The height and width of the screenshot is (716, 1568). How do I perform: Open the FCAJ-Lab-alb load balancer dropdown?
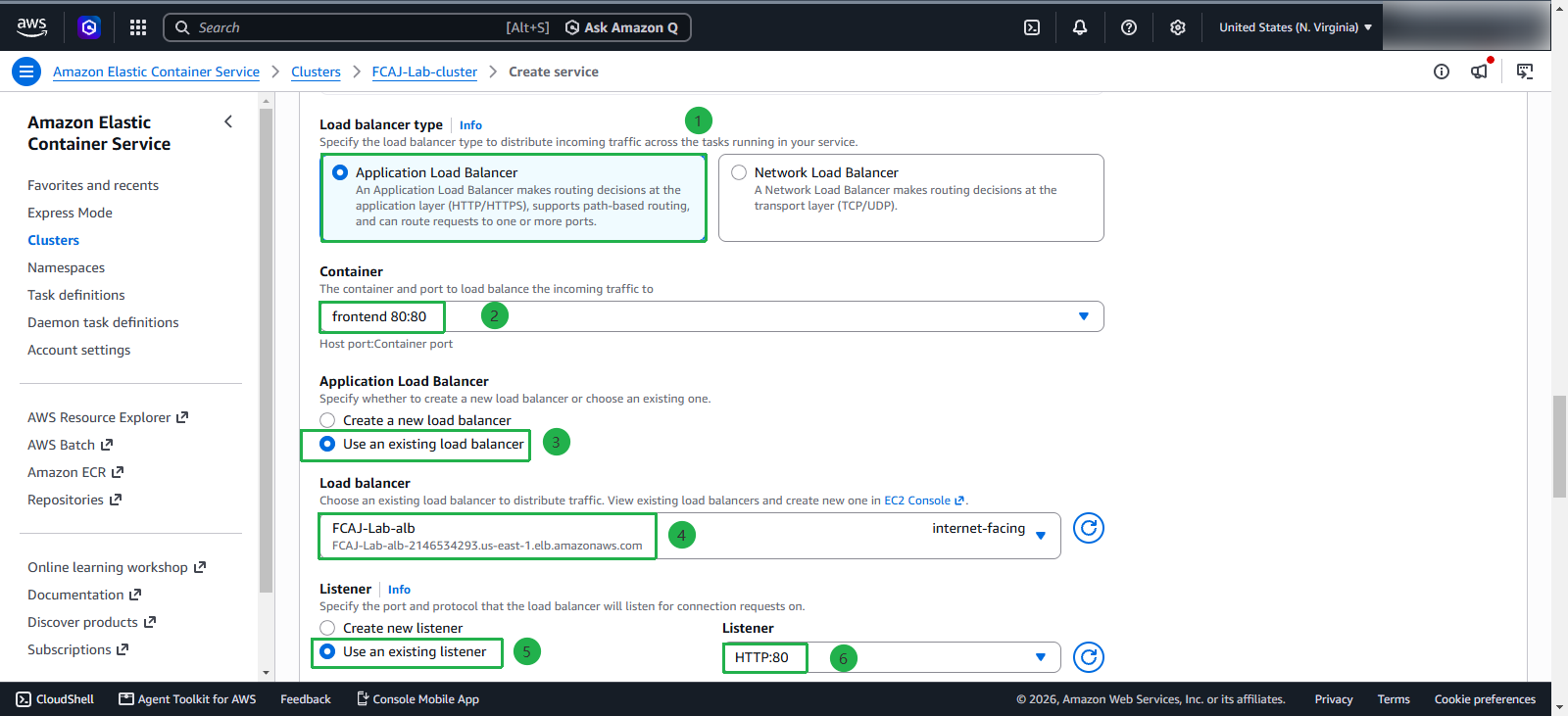(690, 536)
